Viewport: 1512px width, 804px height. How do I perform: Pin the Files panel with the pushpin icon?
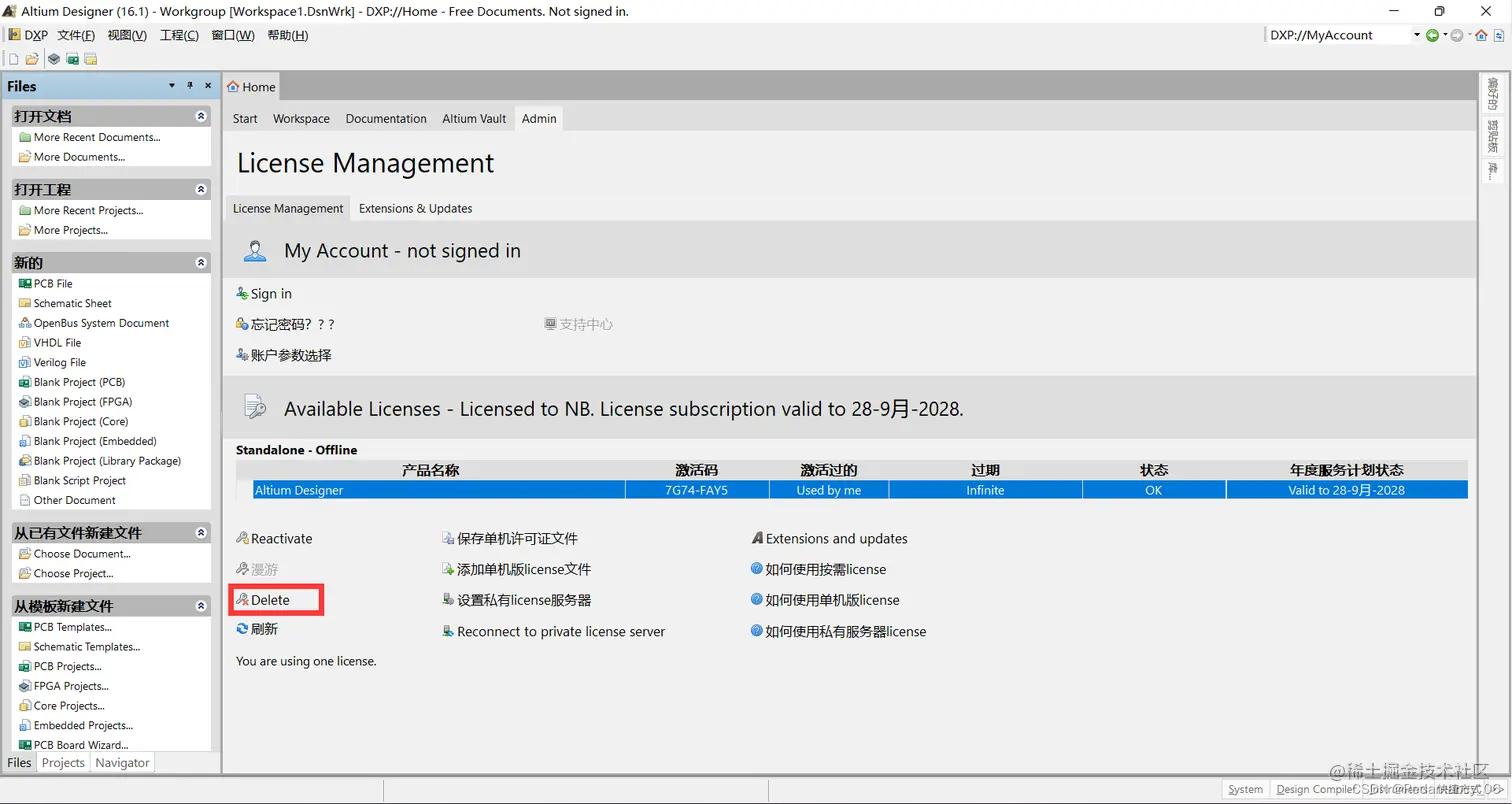(x=190, y=86)
